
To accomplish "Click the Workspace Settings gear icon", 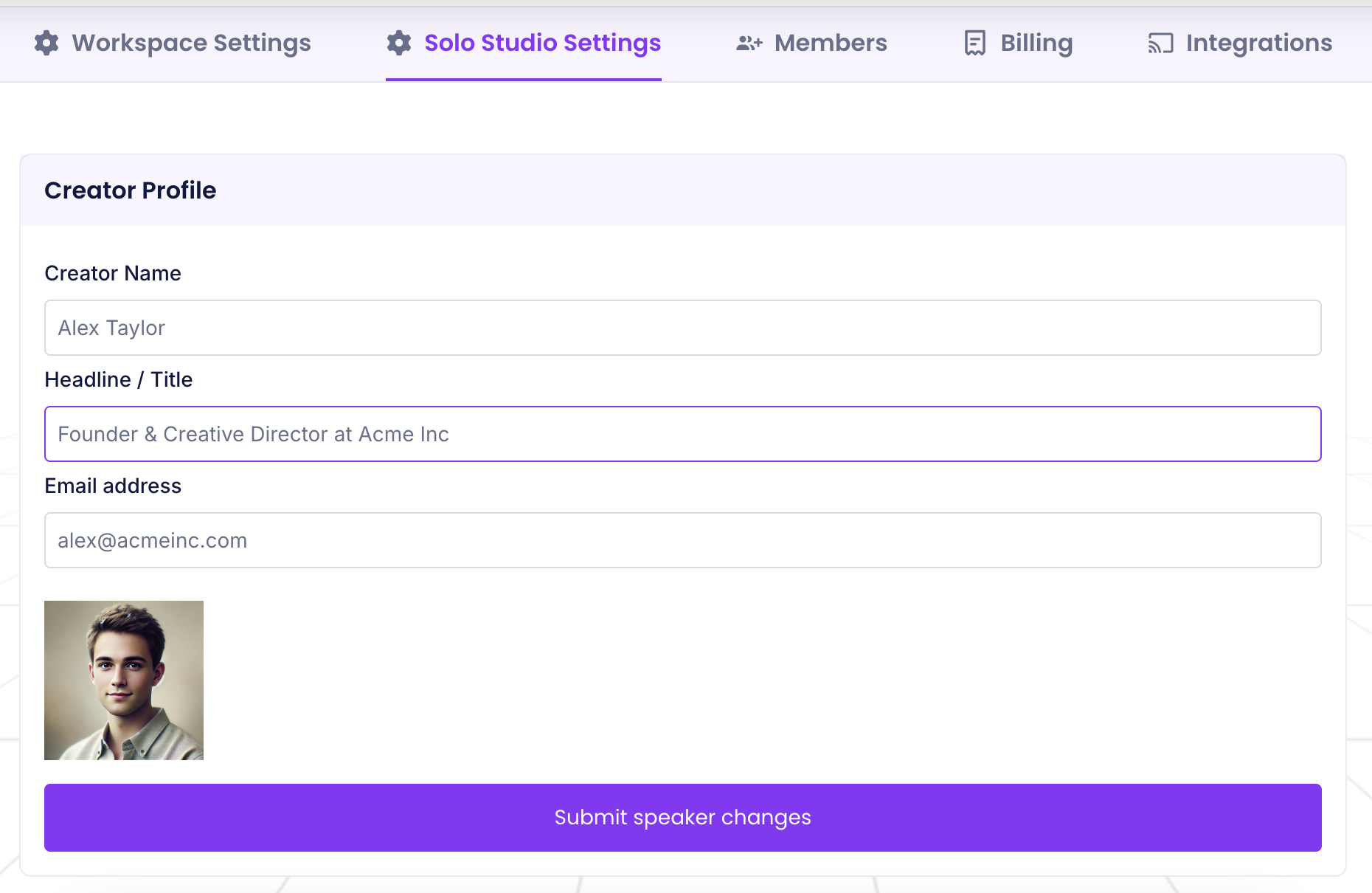I will point(46,43).
